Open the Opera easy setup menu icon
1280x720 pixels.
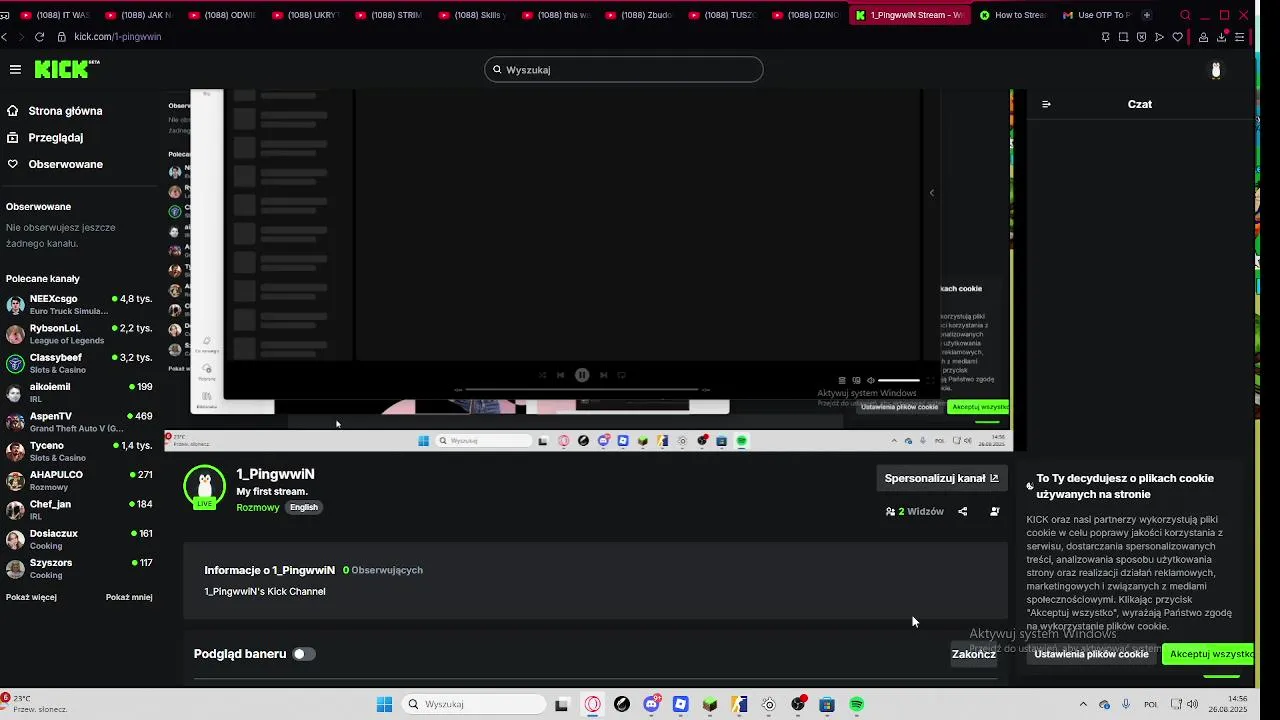1240,37
